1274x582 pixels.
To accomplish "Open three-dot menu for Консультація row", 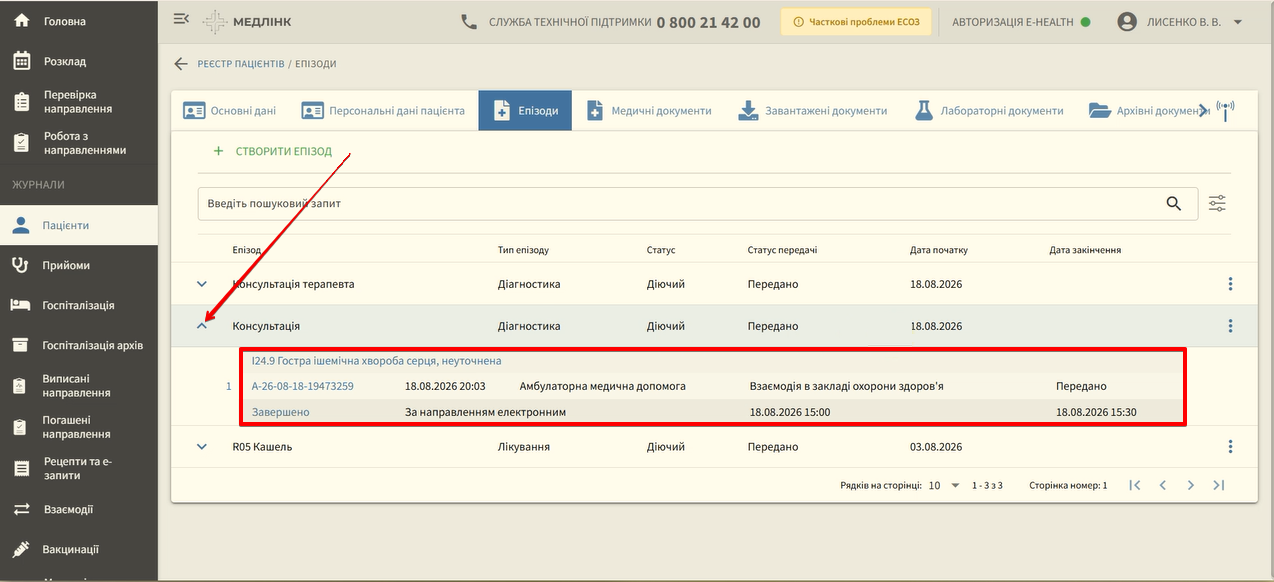I will 1230,326.
